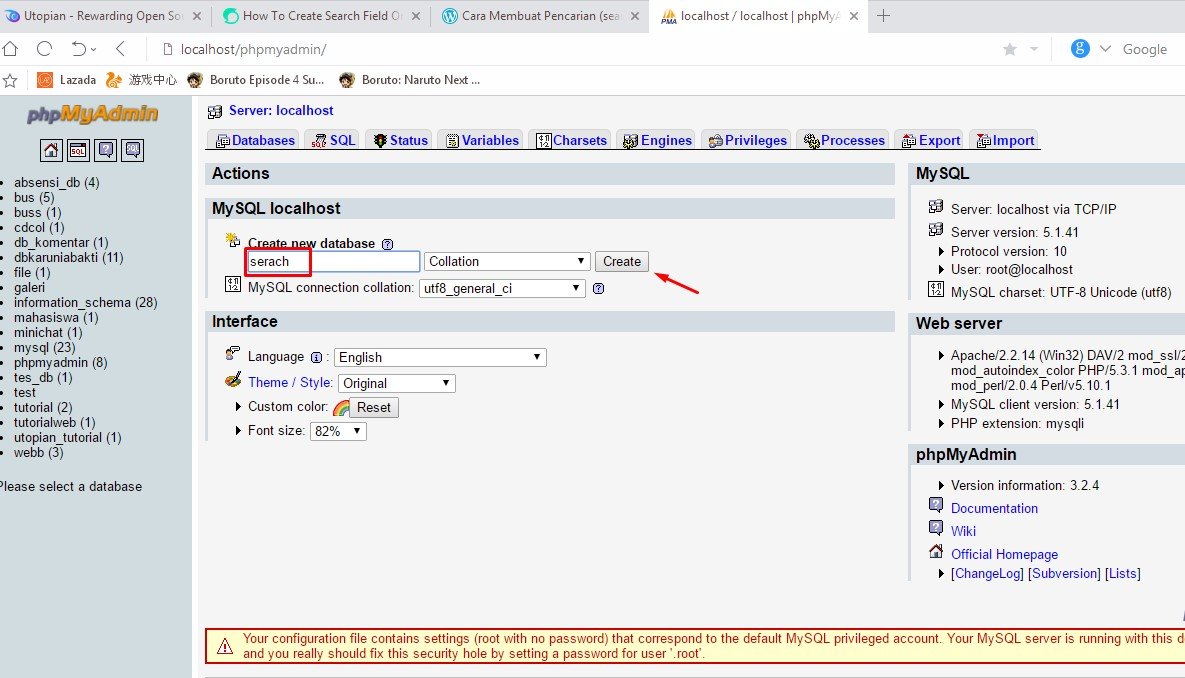
Task: Open the Variables tab
Action: [482, 141]
